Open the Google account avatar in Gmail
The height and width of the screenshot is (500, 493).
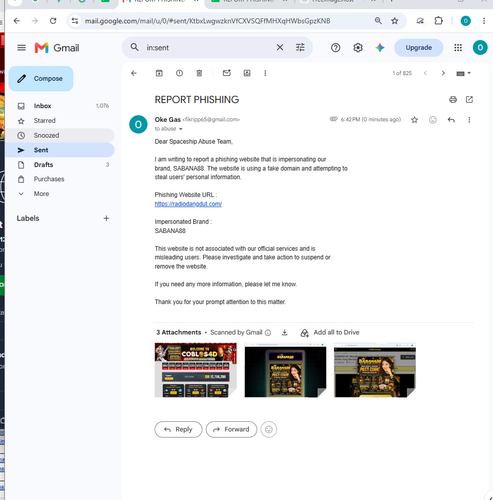coord(480,48)
